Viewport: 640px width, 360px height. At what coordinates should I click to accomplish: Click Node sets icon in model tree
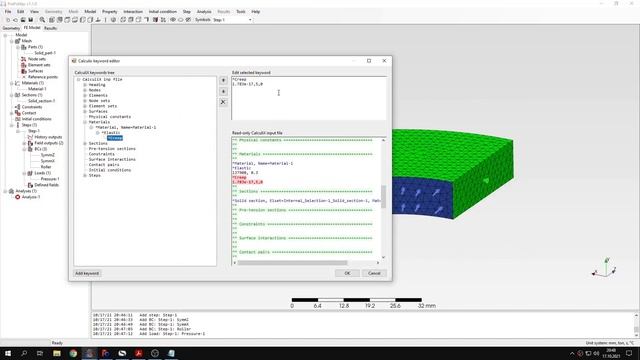(x=24, y=59)
